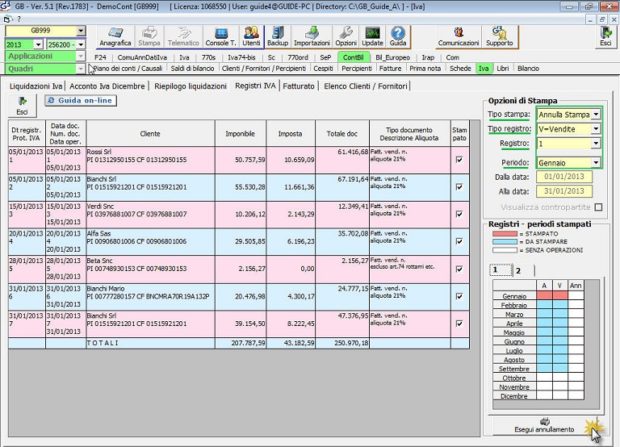Screen dimensions: 620x447
Task: Click the Update toolbar icon
Action: click(x=372, y=37)
